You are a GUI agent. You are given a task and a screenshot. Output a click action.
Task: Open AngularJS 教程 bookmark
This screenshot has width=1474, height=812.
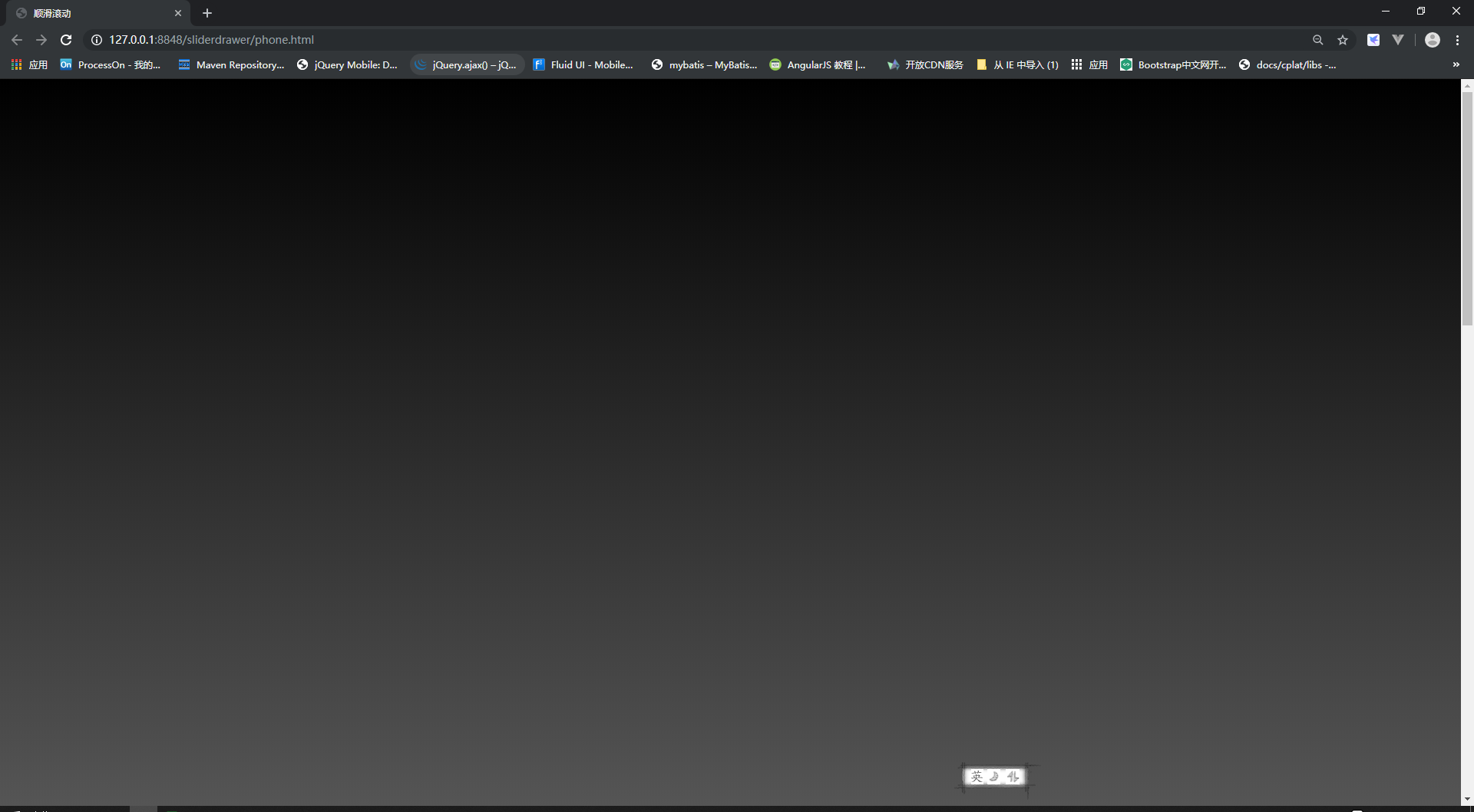(818, 65)
